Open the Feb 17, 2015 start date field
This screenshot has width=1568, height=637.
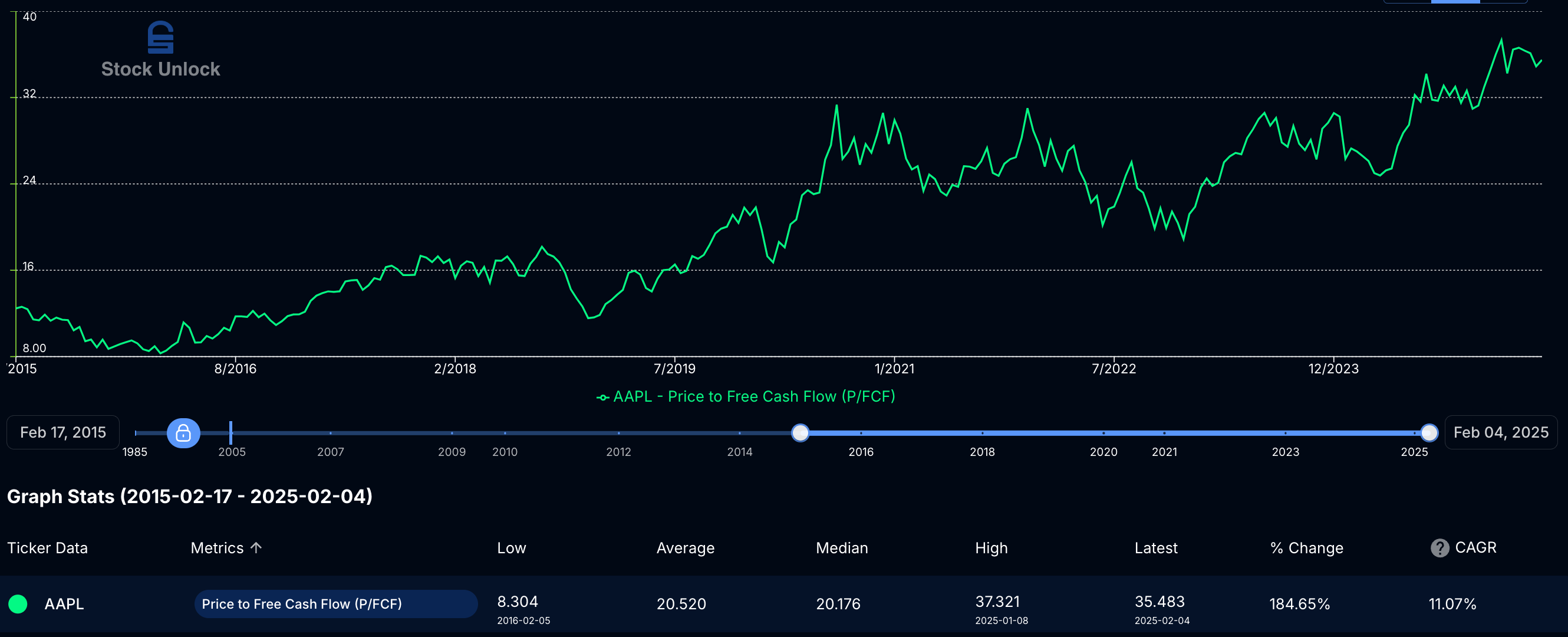tap(63, 432)
